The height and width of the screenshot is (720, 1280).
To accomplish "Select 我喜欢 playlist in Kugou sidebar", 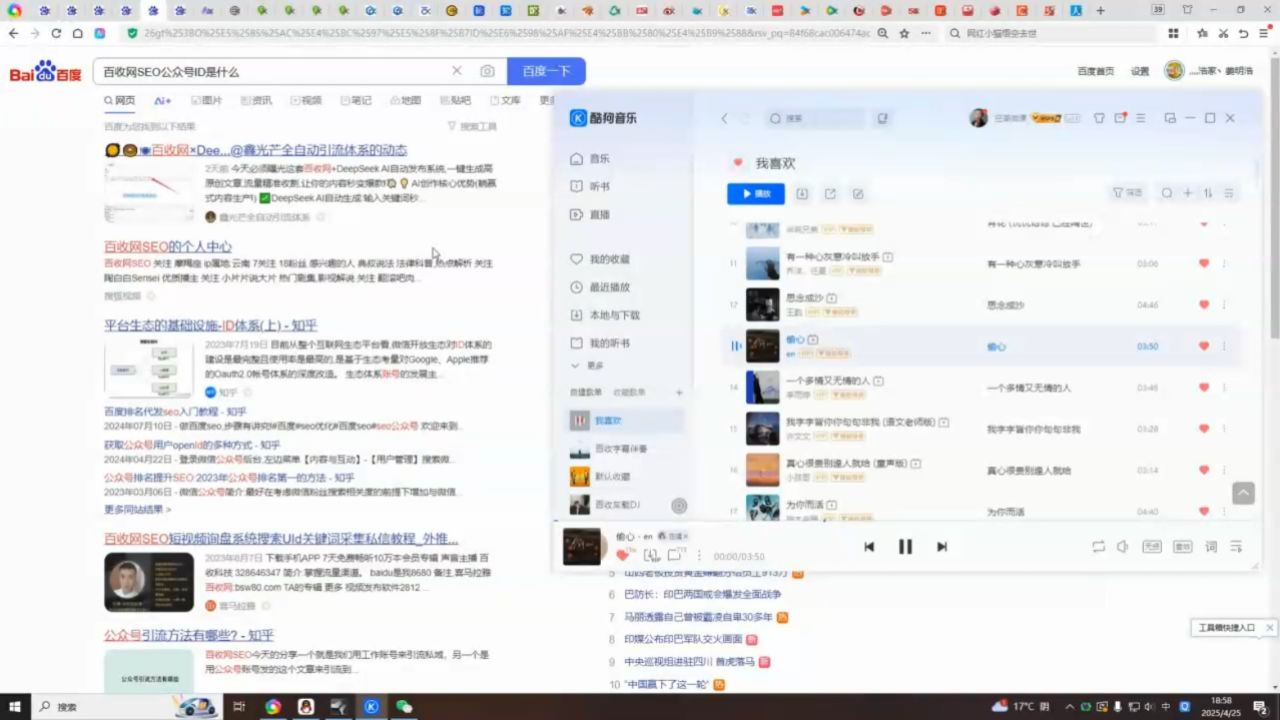I will point(626,421).
